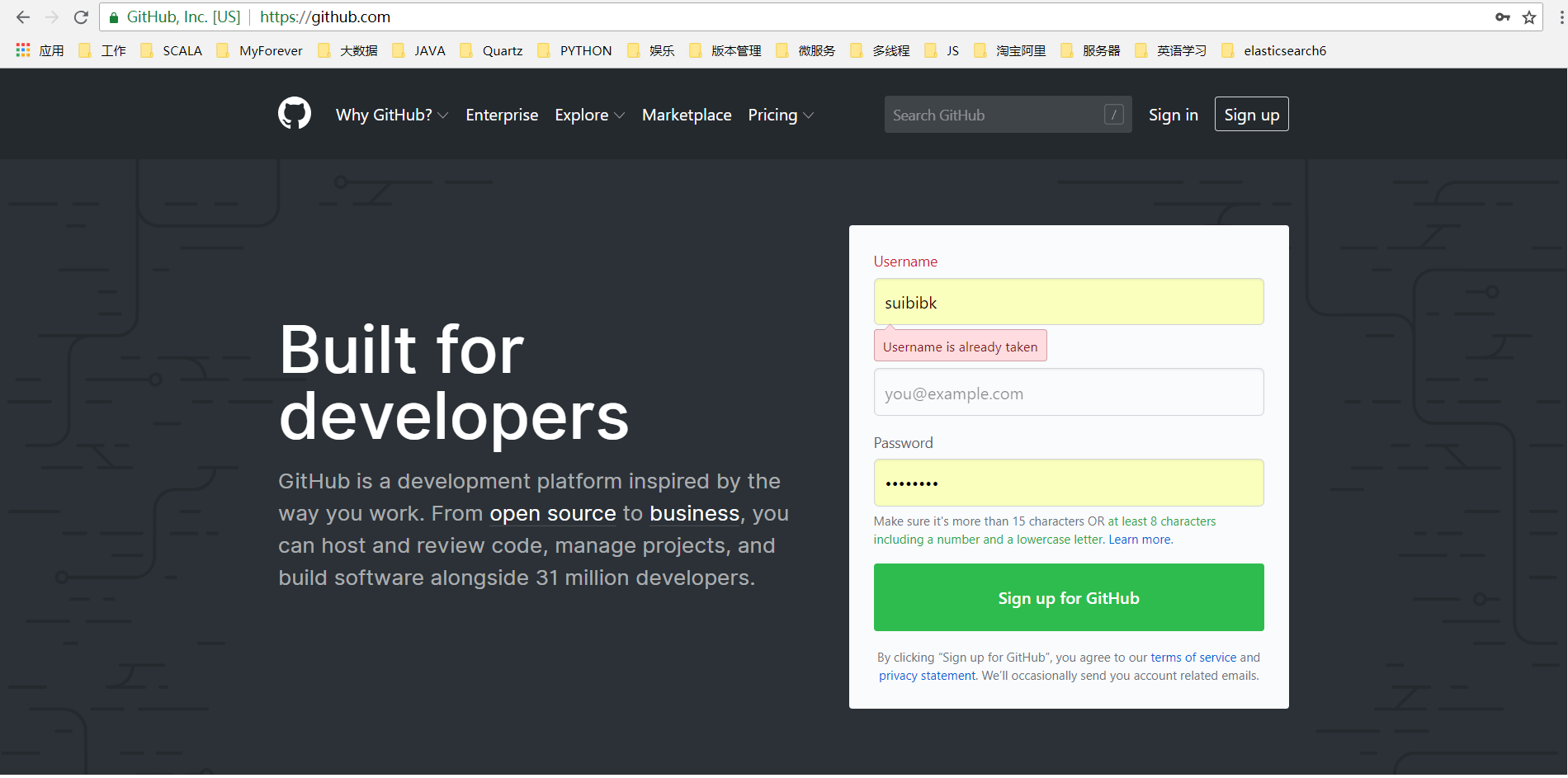Expand the Explore dropdown menu
This screenshot has height=778, width=1568.
coord(590,115)
